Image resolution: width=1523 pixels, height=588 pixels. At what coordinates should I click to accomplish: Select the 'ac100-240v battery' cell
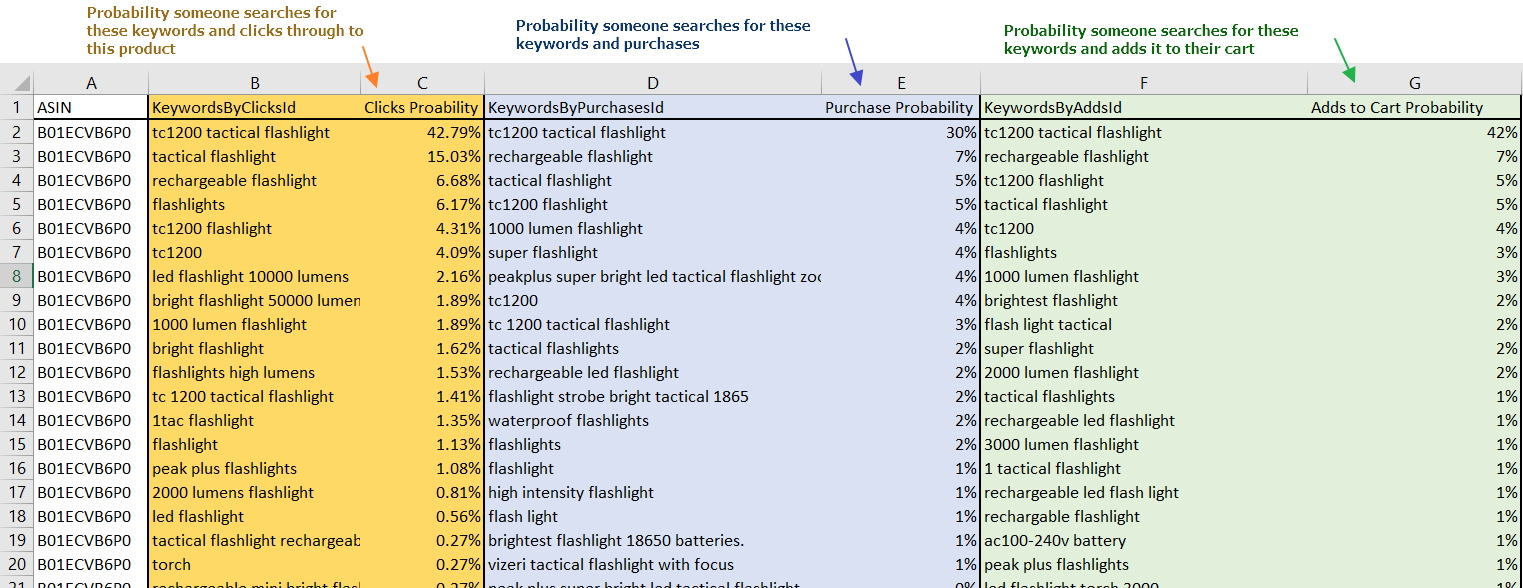coord(1144,541)
